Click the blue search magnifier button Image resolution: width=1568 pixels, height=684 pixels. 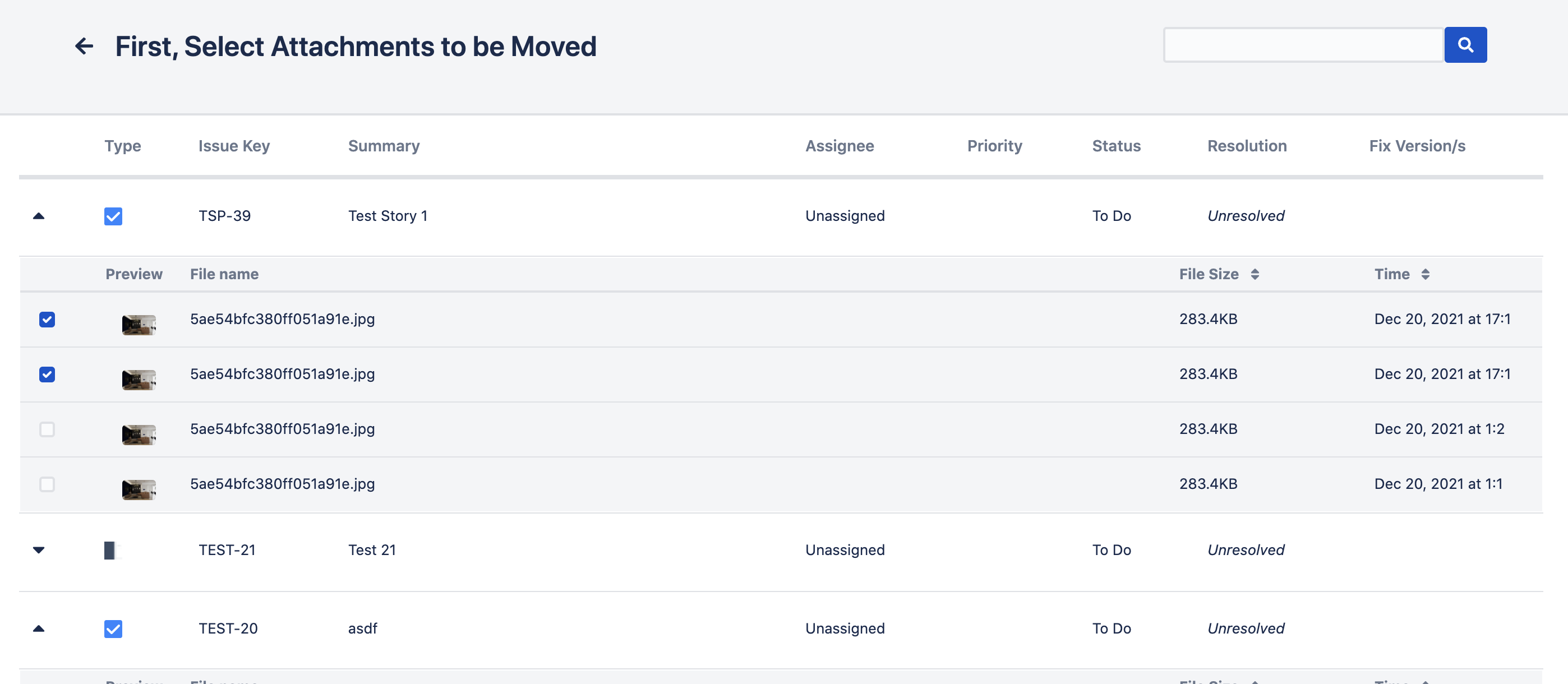pyautogui.click(x=1465, y=45)
